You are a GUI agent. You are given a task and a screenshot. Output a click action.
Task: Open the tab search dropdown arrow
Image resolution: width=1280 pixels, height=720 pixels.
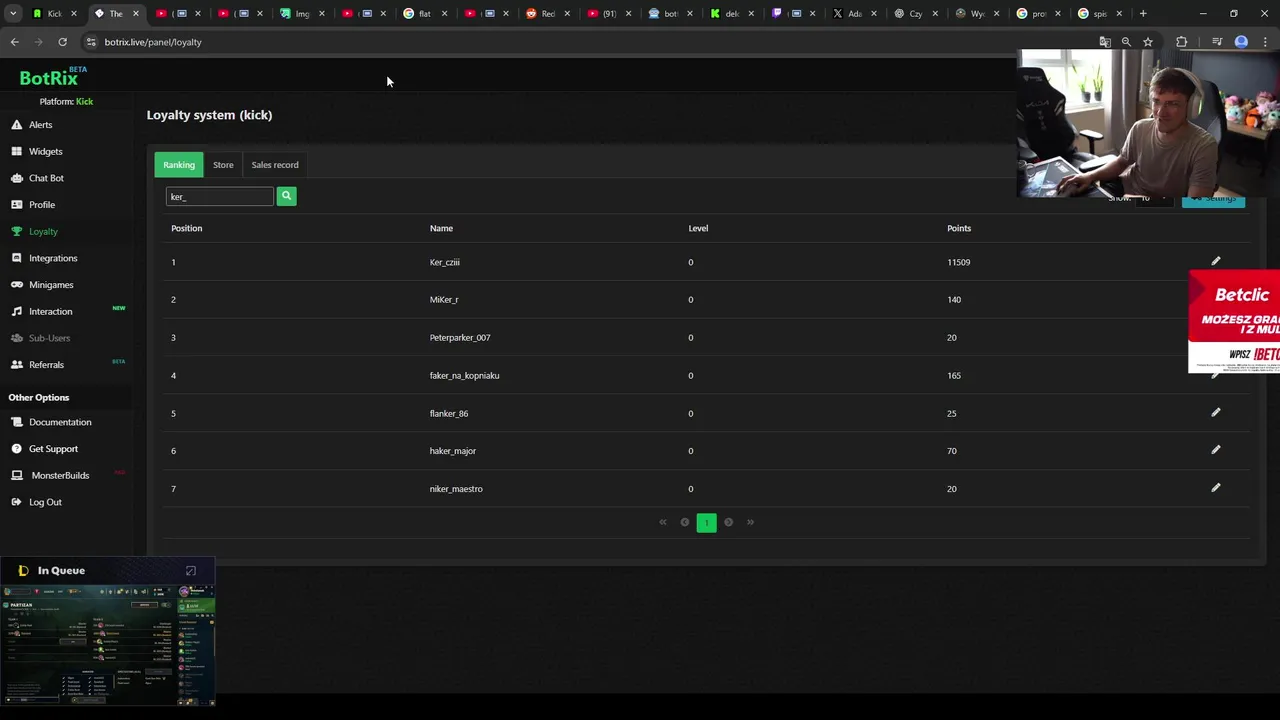tap(13, 14)
